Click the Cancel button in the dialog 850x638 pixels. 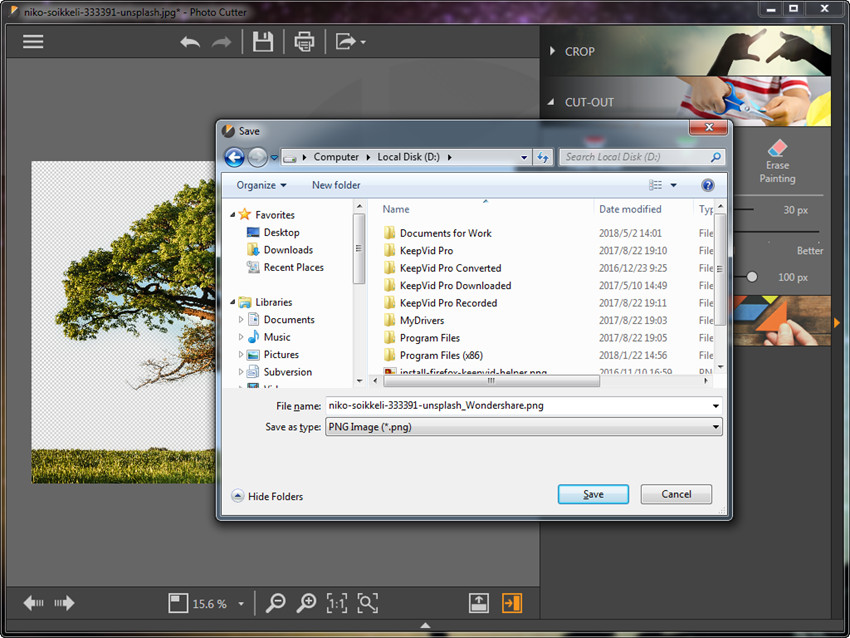676,494
